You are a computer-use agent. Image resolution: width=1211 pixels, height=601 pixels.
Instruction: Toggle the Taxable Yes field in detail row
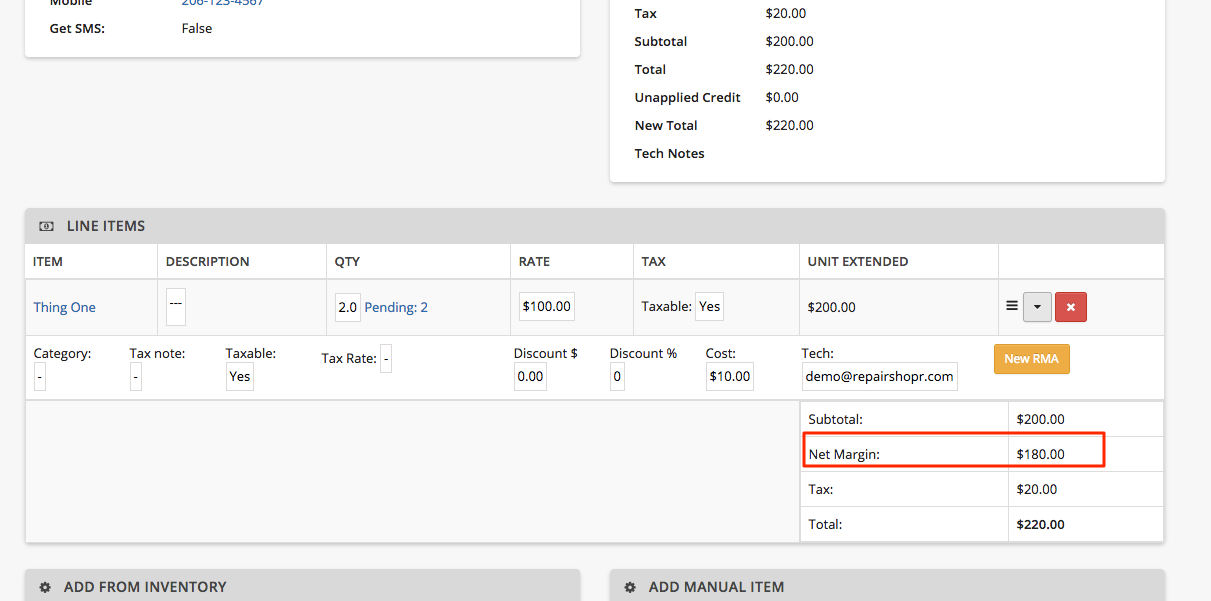[x=239, y=376]
